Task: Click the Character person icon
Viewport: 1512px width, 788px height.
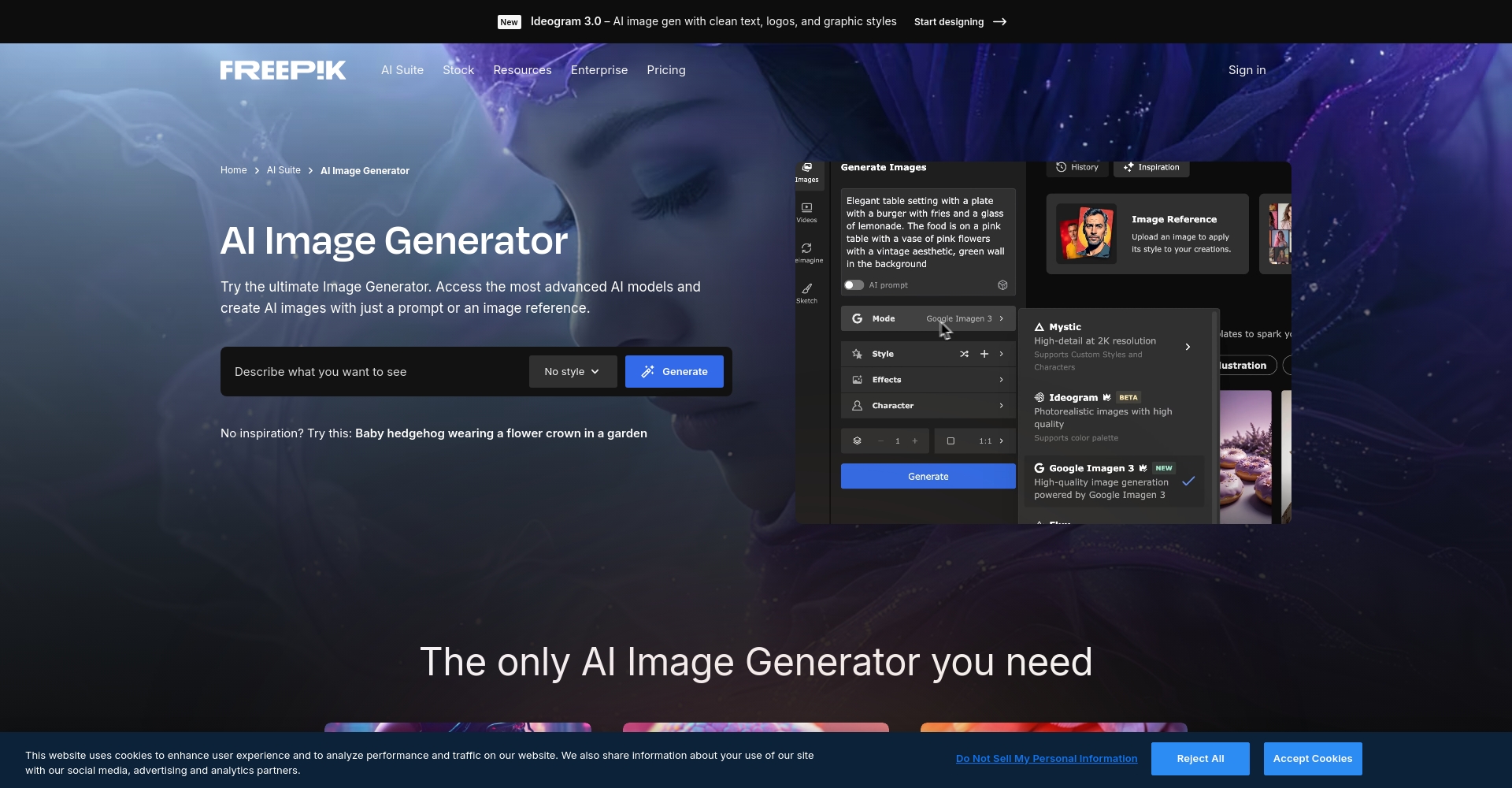Action: click(858, 406)
